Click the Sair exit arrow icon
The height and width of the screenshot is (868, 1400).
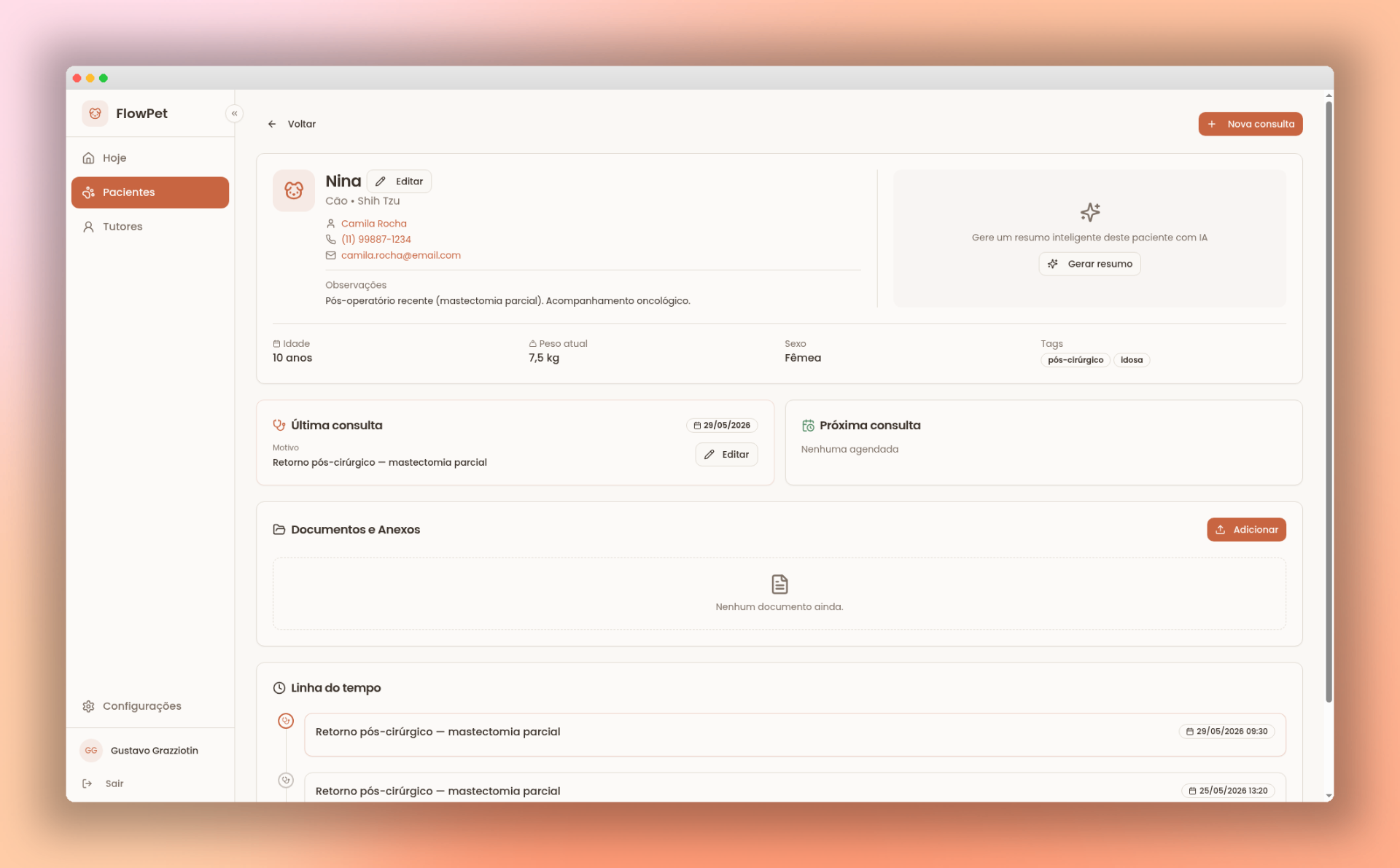[87, 783]
